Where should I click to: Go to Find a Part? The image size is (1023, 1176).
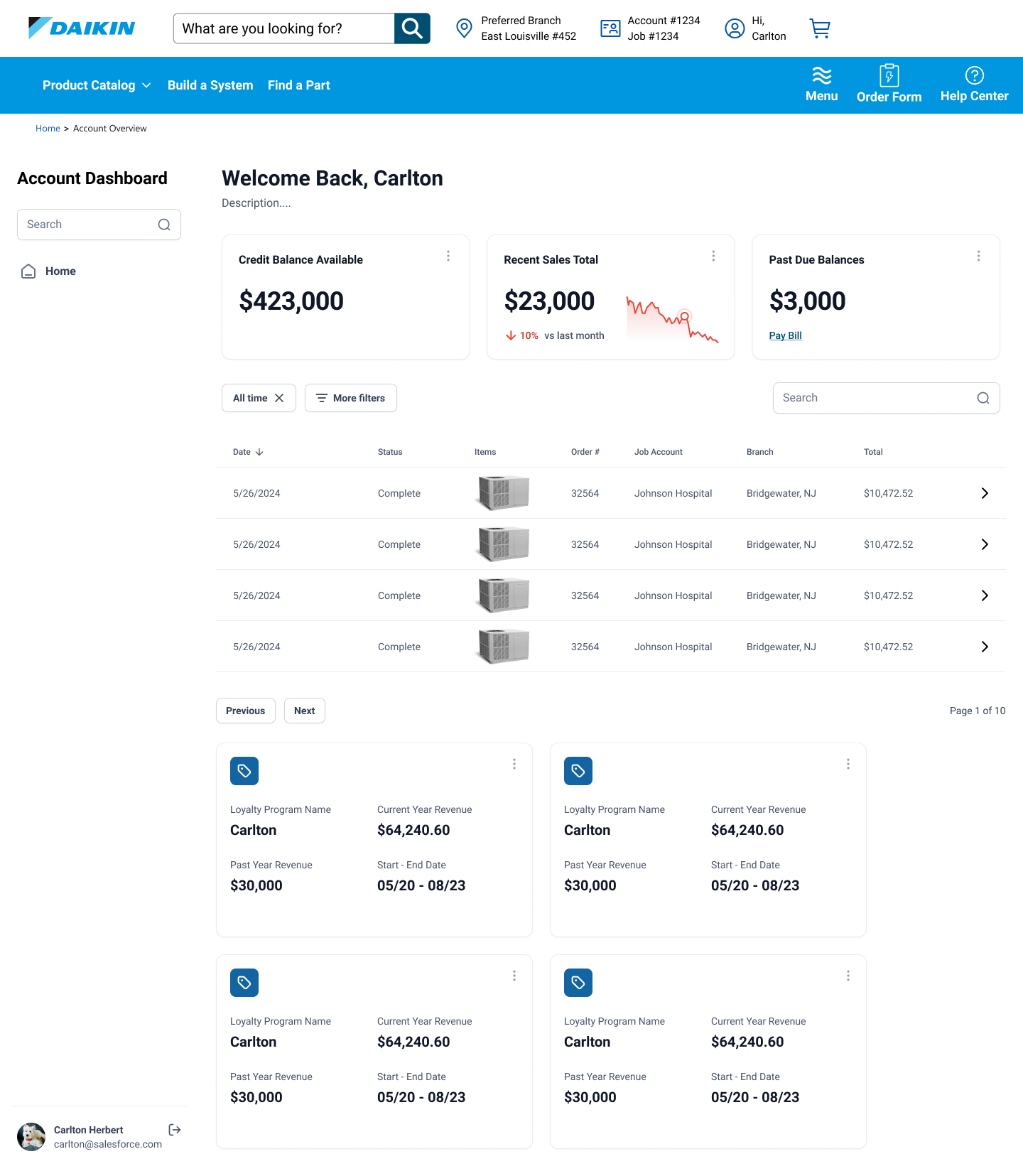point(299,85)
